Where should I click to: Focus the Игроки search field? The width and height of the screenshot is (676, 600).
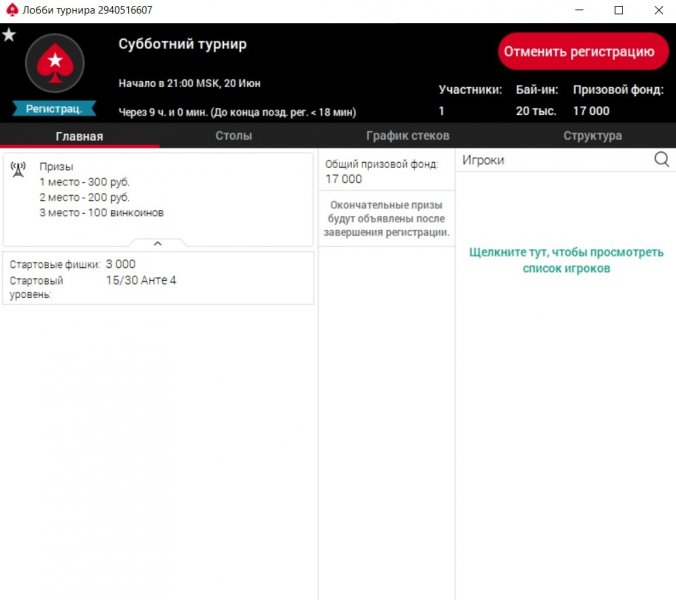(552, 160)
